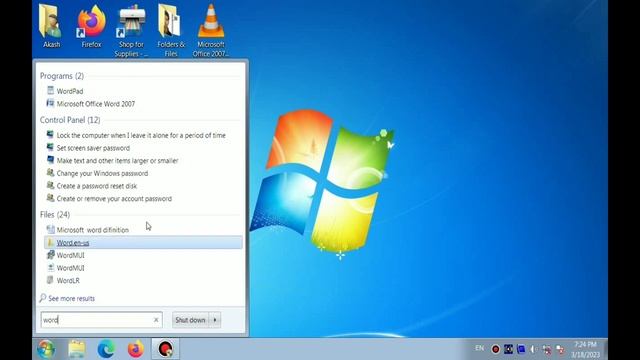Click the EN language indicator in tray
Viewport: 640px width, 360px height.
(x=479, y=348)
